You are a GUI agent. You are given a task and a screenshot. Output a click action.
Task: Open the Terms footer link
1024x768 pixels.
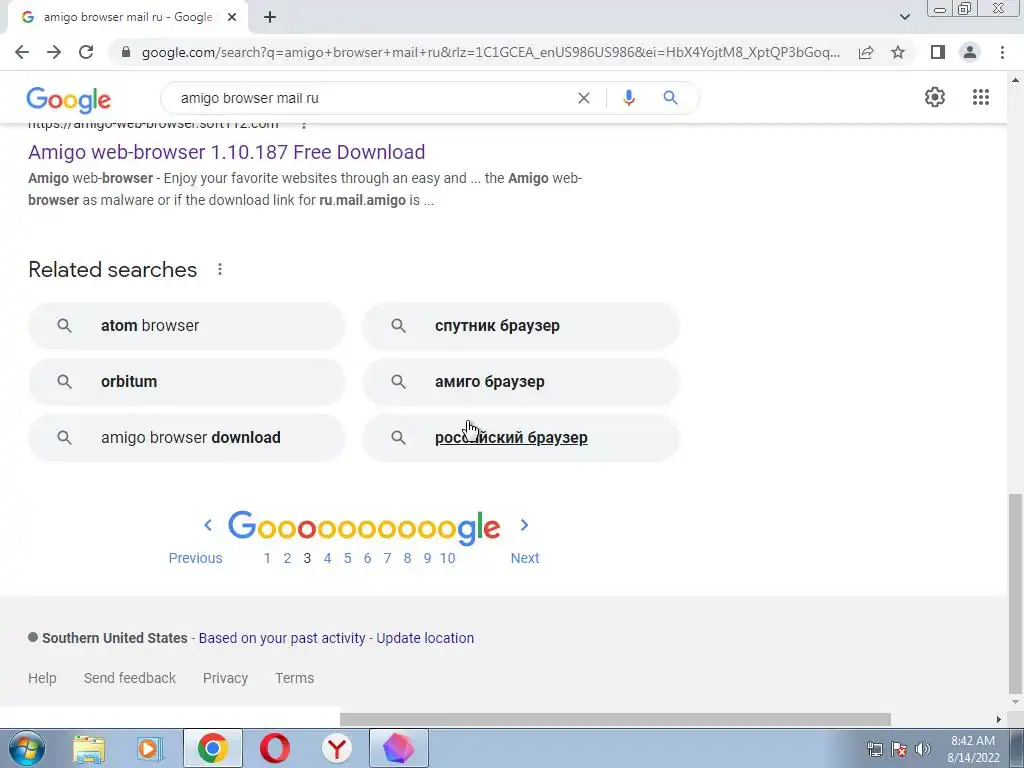point(295,678)
